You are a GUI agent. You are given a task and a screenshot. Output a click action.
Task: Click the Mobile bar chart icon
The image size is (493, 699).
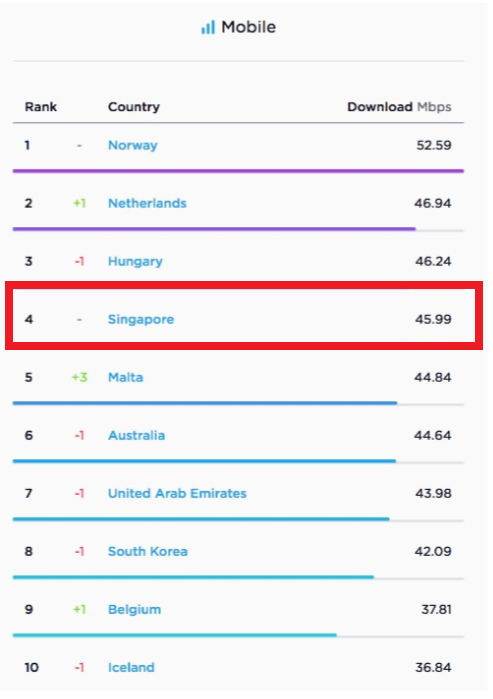pyautogui.click(x=208, y=27)
